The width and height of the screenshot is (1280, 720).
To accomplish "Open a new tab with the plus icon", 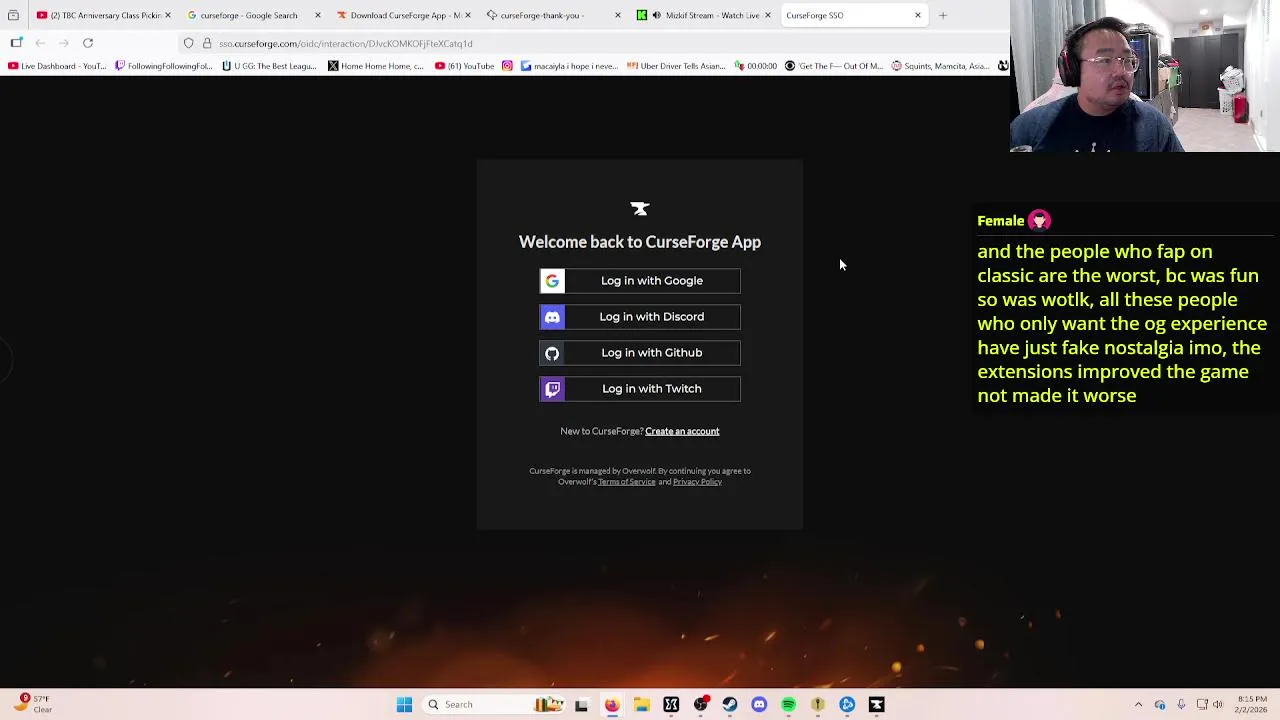I will tap(943, 15).
